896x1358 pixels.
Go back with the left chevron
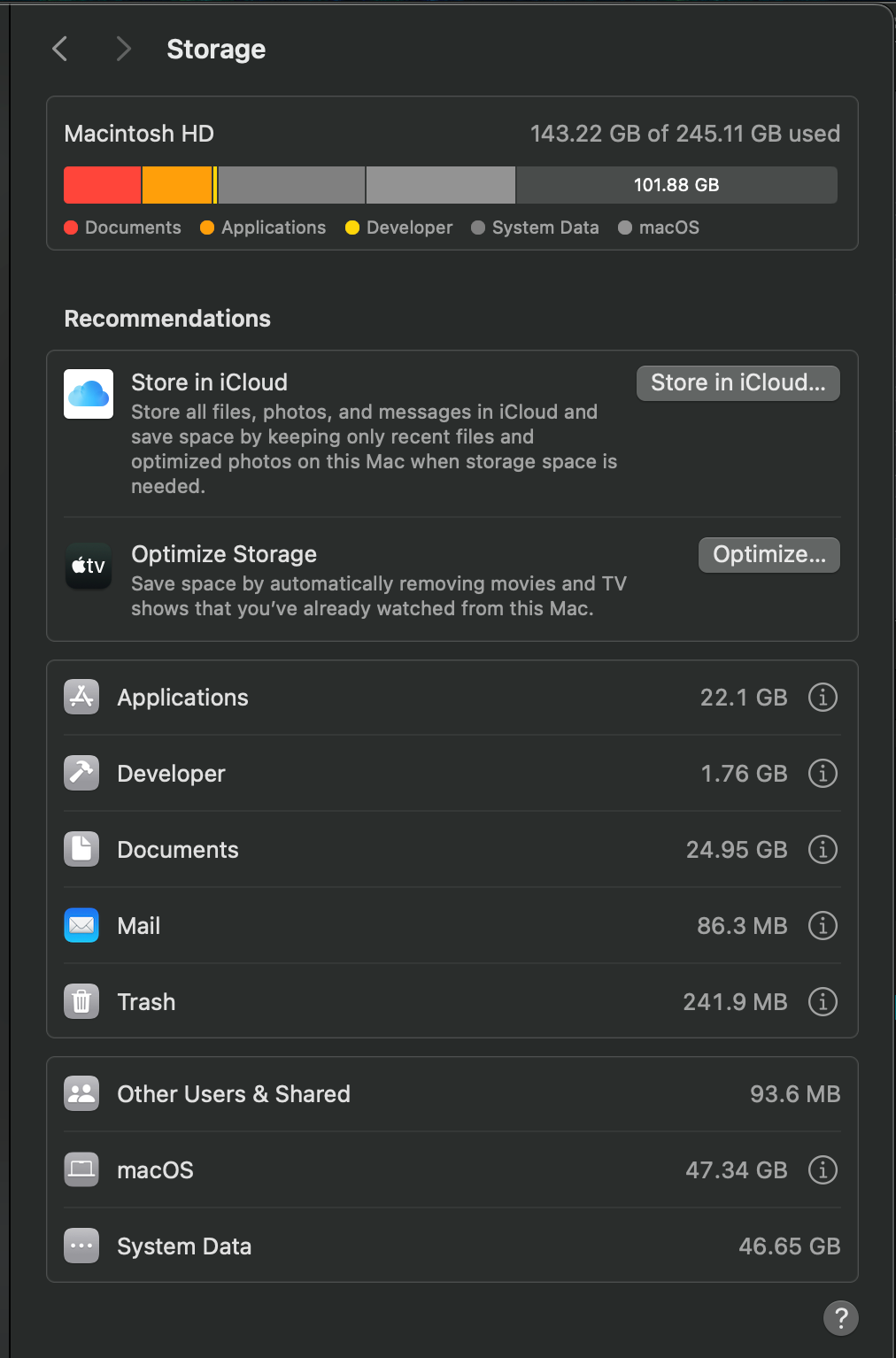pyautogui.click(x=60, y=49)
